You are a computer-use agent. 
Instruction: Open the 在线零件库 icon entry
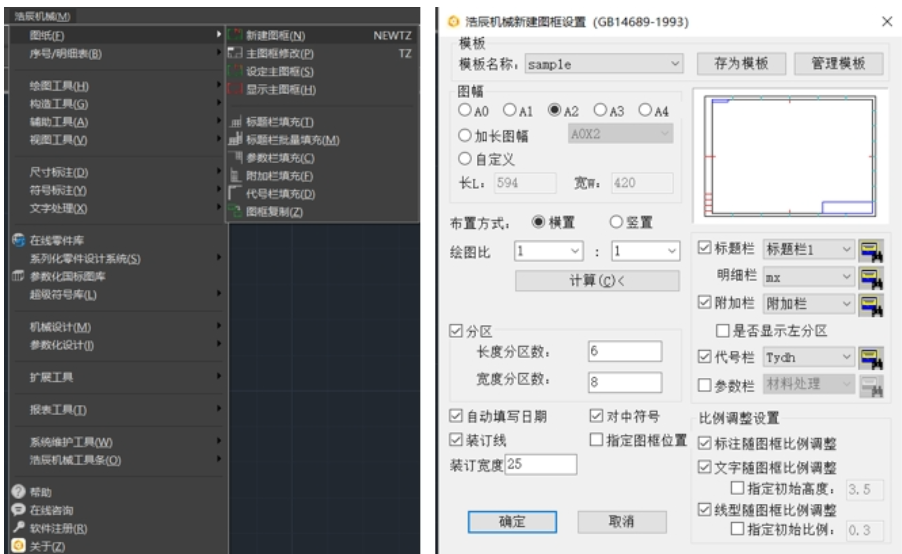(18, 240)
